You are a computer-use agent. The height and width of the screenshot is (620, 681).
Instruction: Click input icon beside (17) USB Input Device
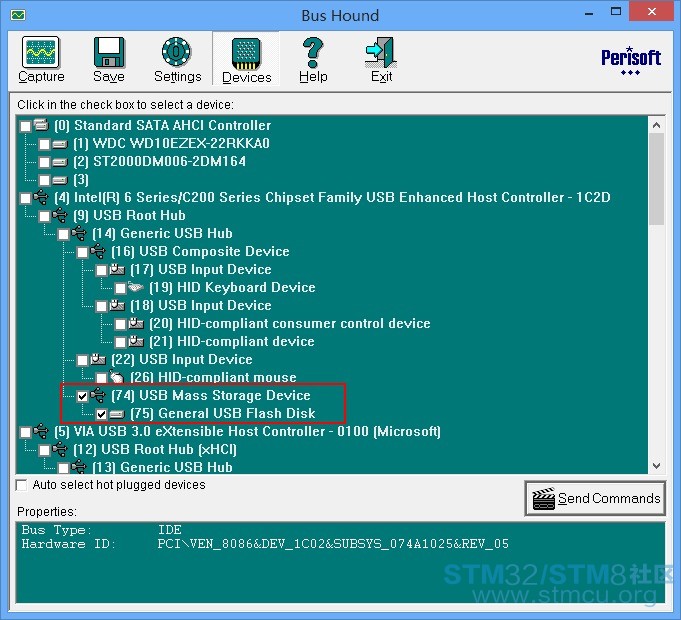[117, 270]
